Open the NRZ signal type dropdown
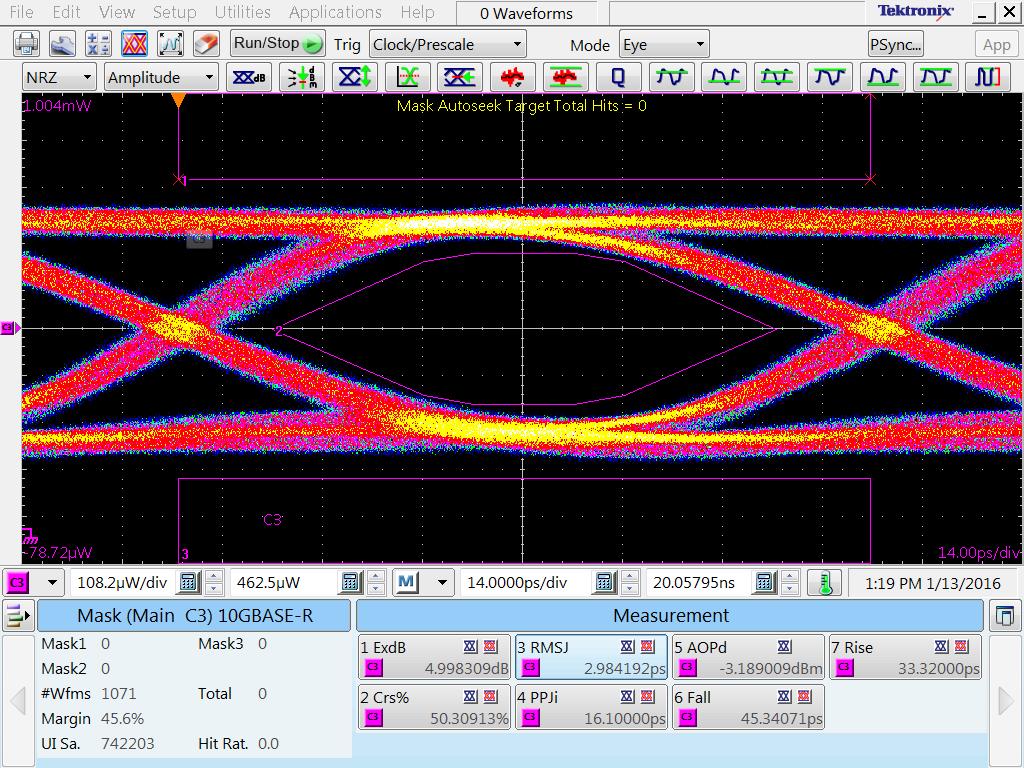The height and width of the screenshot is (768, 1024). [59, 78]
